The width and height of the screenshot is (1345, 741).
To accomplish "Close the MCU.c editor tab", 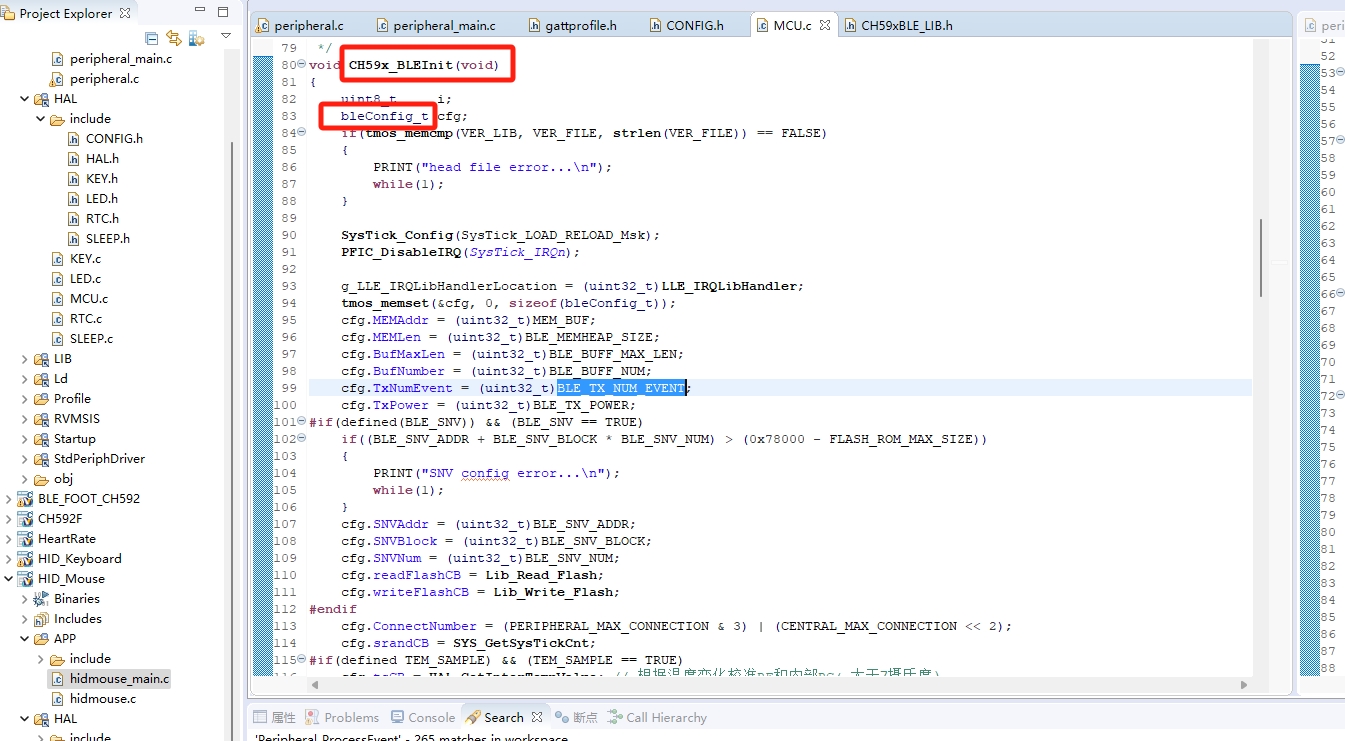I will pyautogui.click(x=825, y=25).
